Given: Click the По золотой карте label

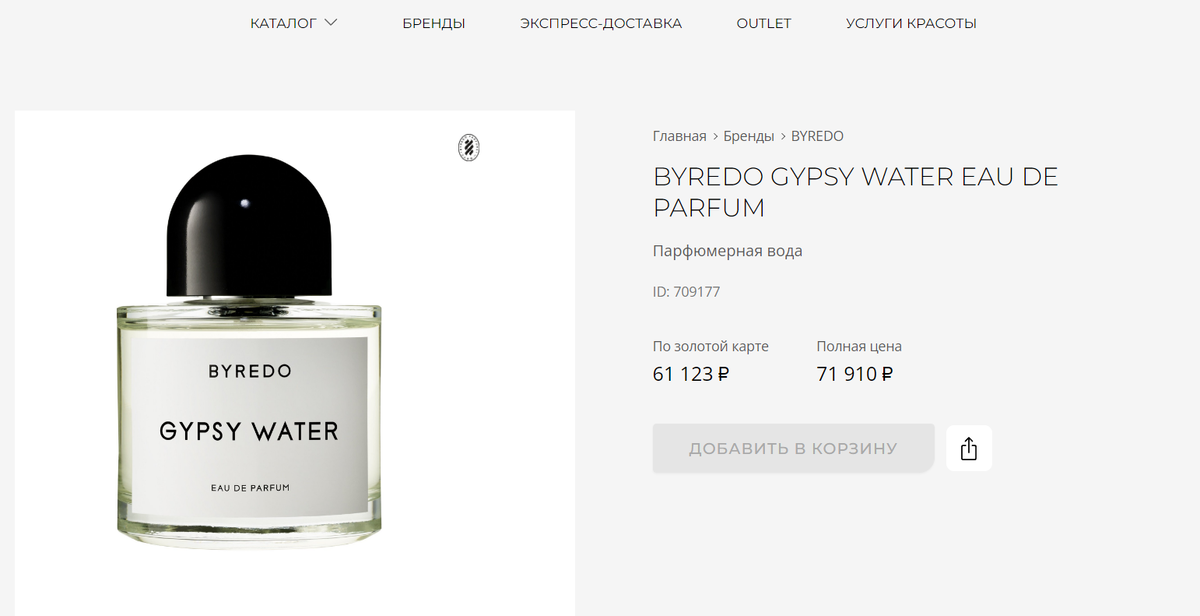Looking at the screenshot, I should (711, 347).
